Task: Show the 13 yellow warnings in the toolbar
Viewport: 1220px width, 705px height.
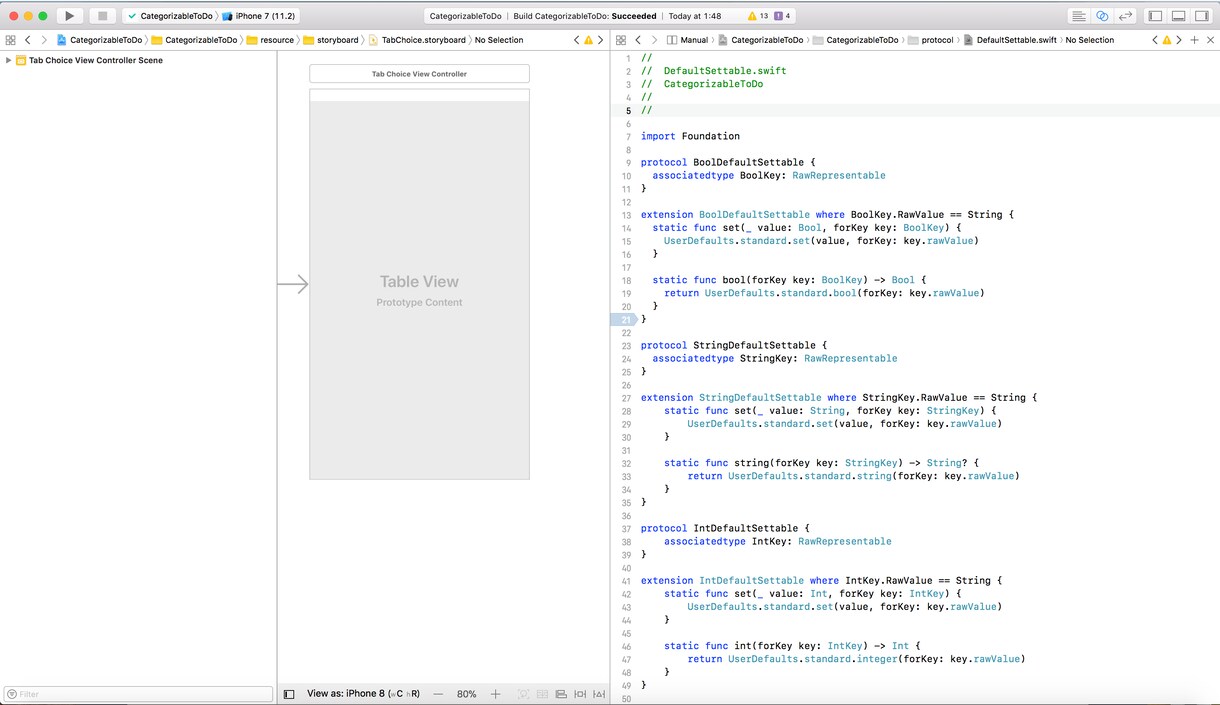Action: click(757, 16)
